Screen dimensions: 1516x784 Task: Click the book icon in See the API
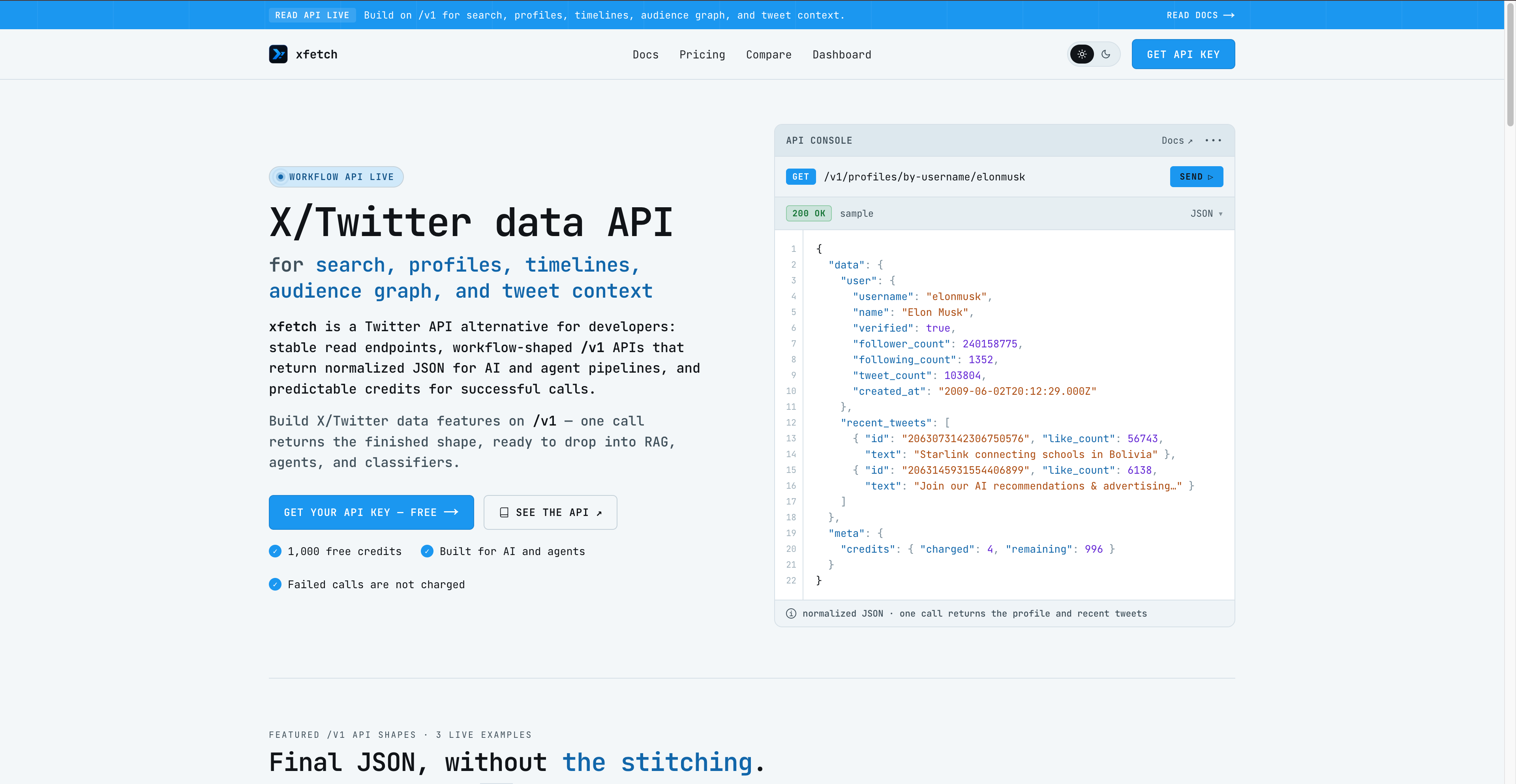pos(504,513)
